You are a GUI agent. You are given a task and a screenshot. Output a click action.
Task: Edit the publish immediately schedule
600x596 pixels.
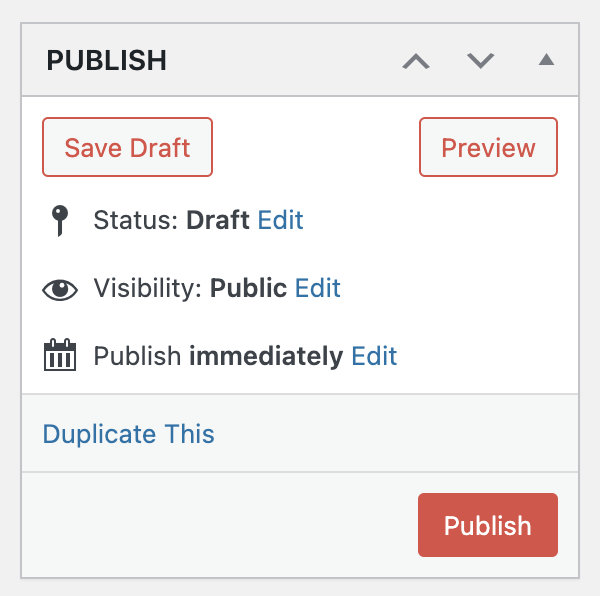click(x=374, y=356)
